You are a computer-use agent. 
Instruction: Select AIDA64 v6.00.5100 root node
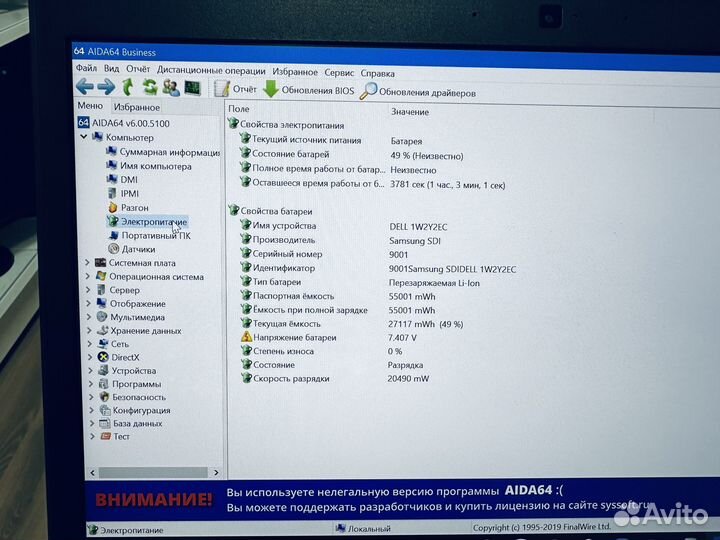(x=124, y=123)
